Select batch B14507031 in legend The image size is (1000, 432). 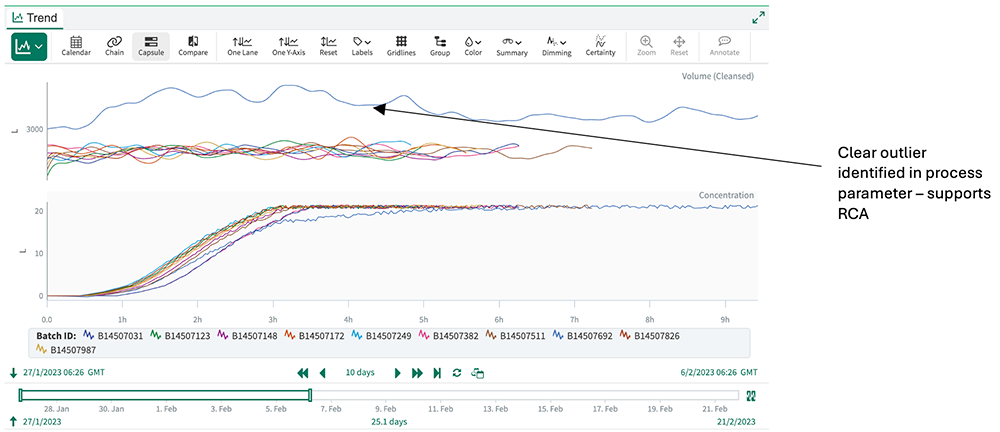[112, 336]
